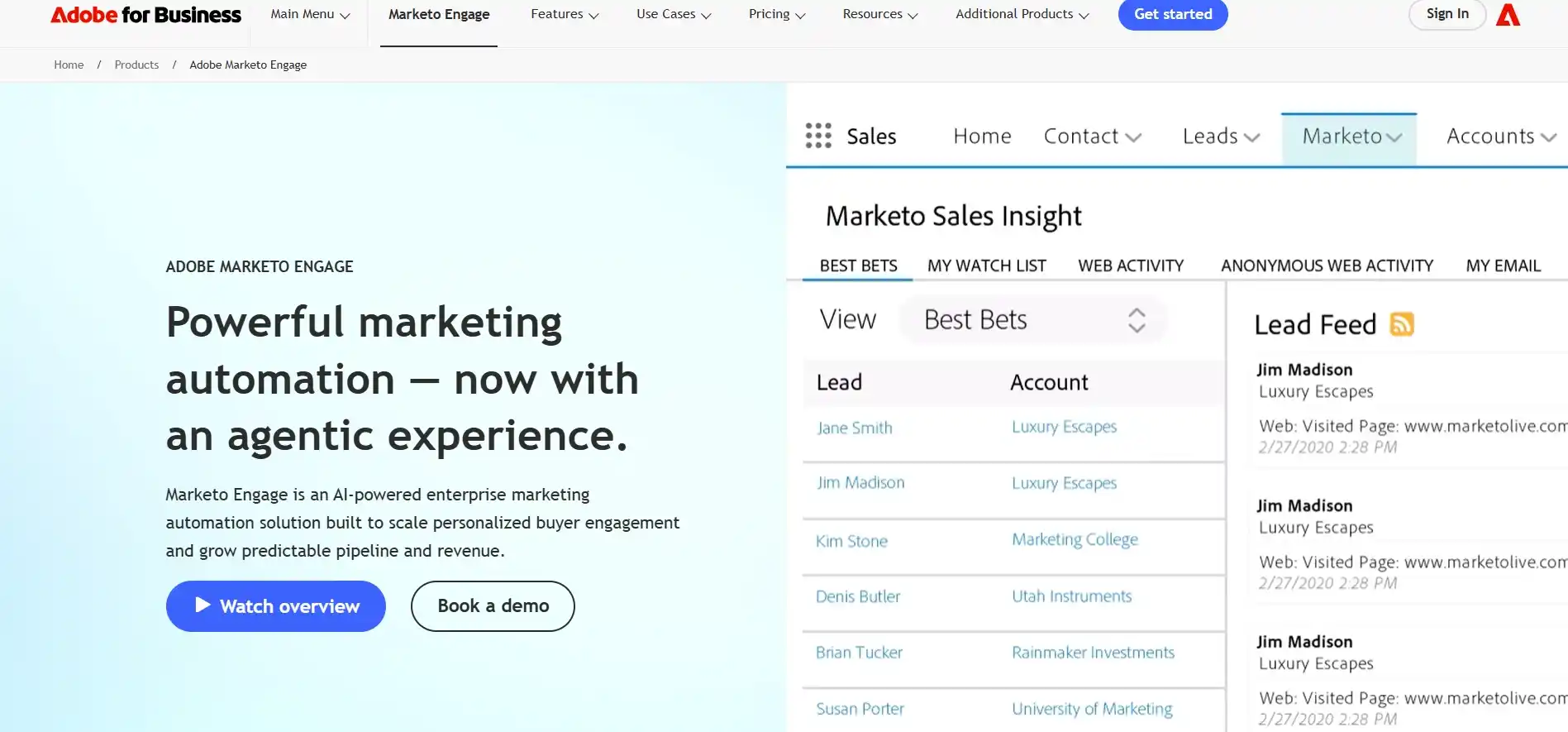The height and width of the screenshot is (732, 1568).
Task: Click the Get started button
Action: point(1173,14)
